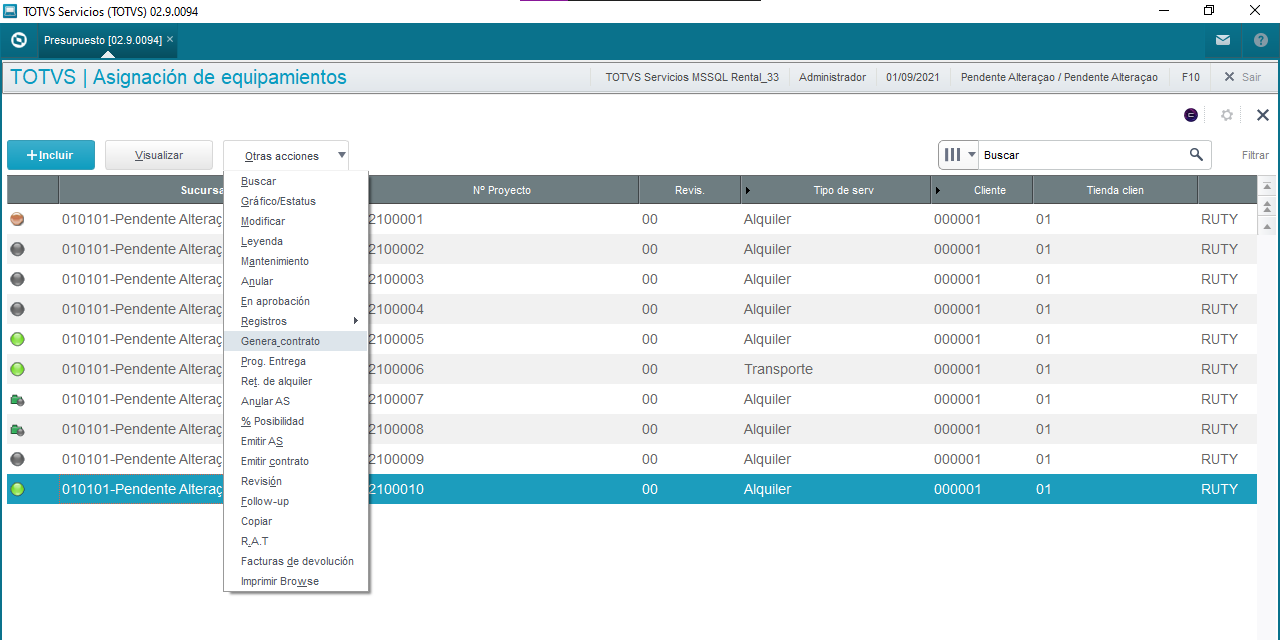
Task: Choose Facturas de devolución from the menu
Action: [x=296, y=561]
